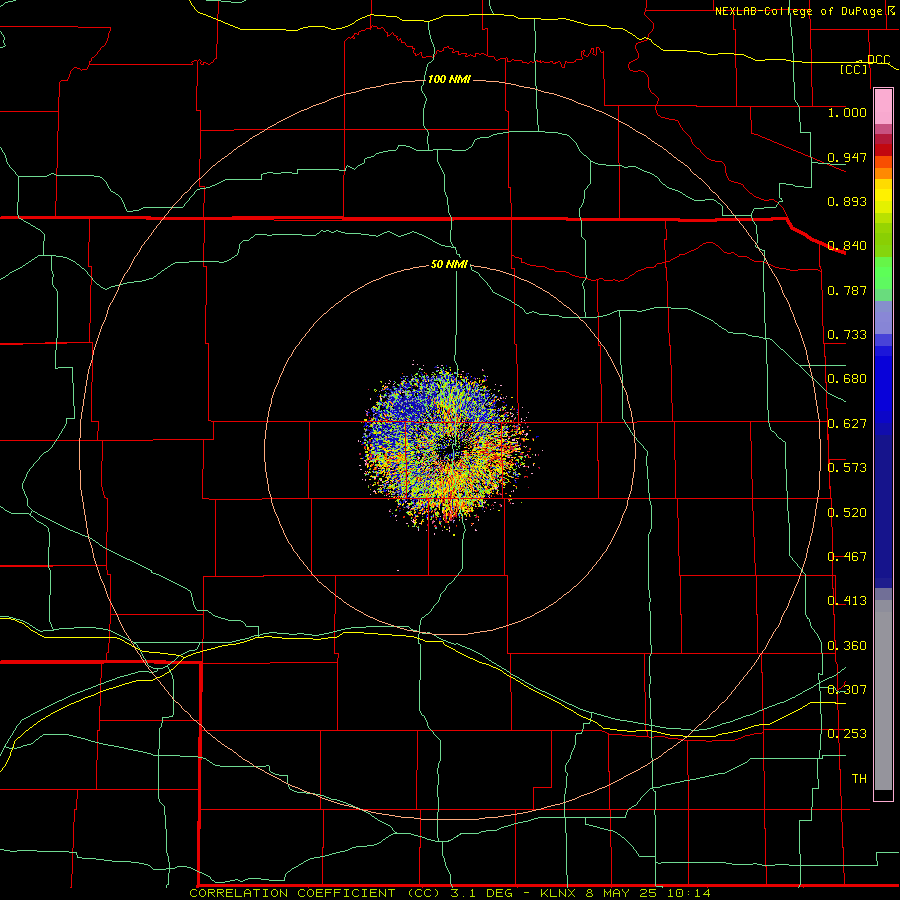
Task: Click the DCC label above the color scale
Action: point(878,60)
